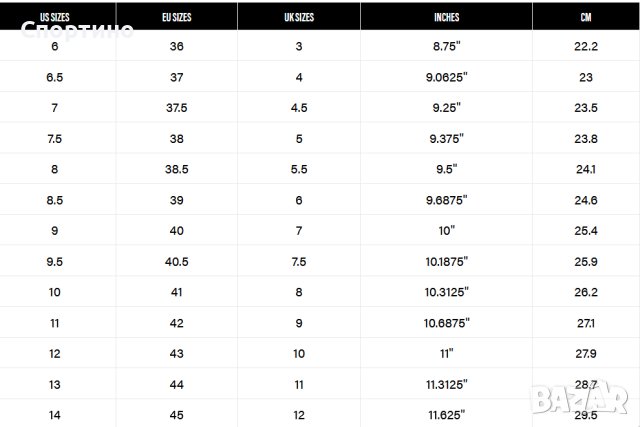Viewport: 640px width, 427px height.
Task: Click the 25.4 centimeter cell
Action: (585, 230)
